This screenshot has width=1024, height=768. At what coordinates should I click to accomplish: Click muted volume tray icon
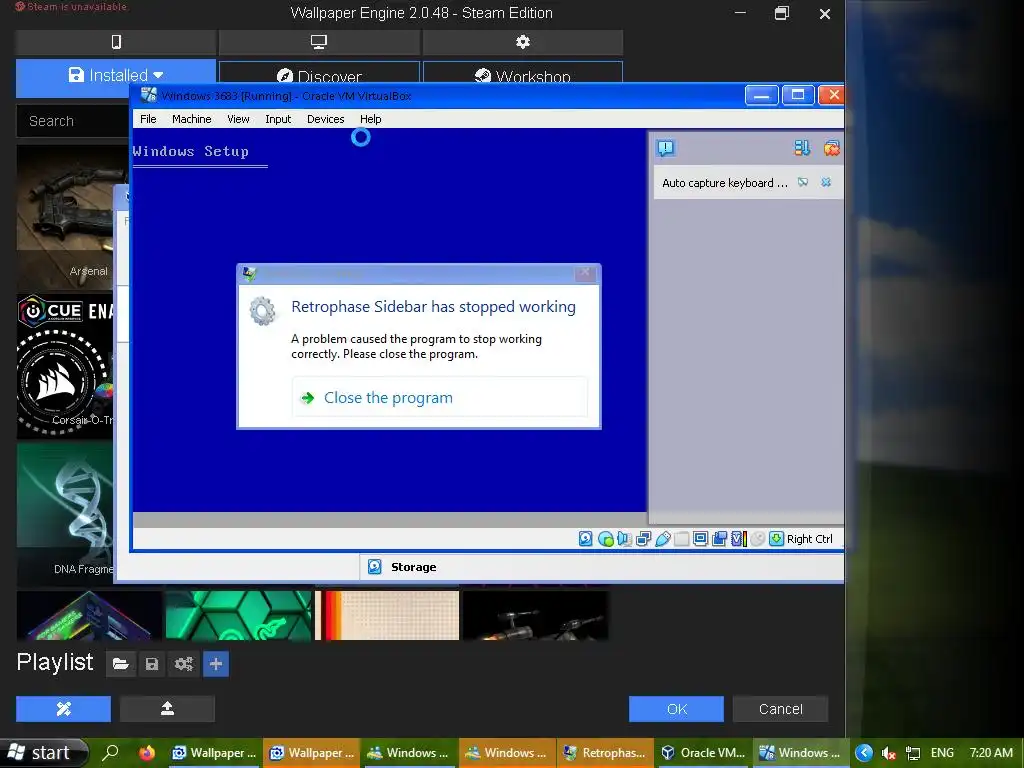[x=889, y=753]
